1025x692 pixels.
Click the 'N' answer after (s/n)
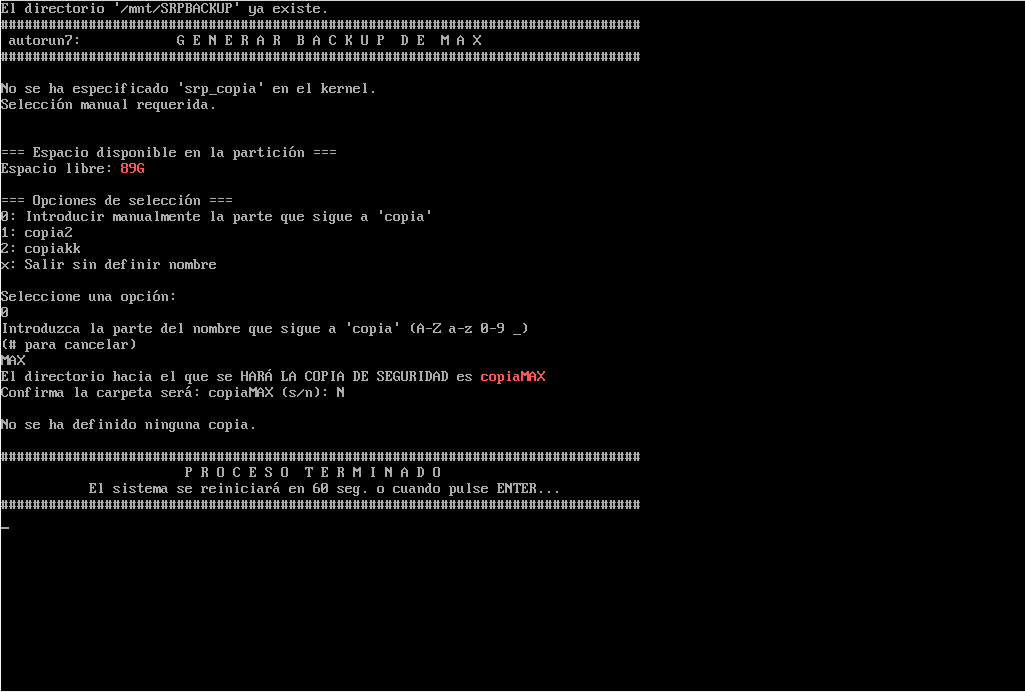tap(340, 393)
